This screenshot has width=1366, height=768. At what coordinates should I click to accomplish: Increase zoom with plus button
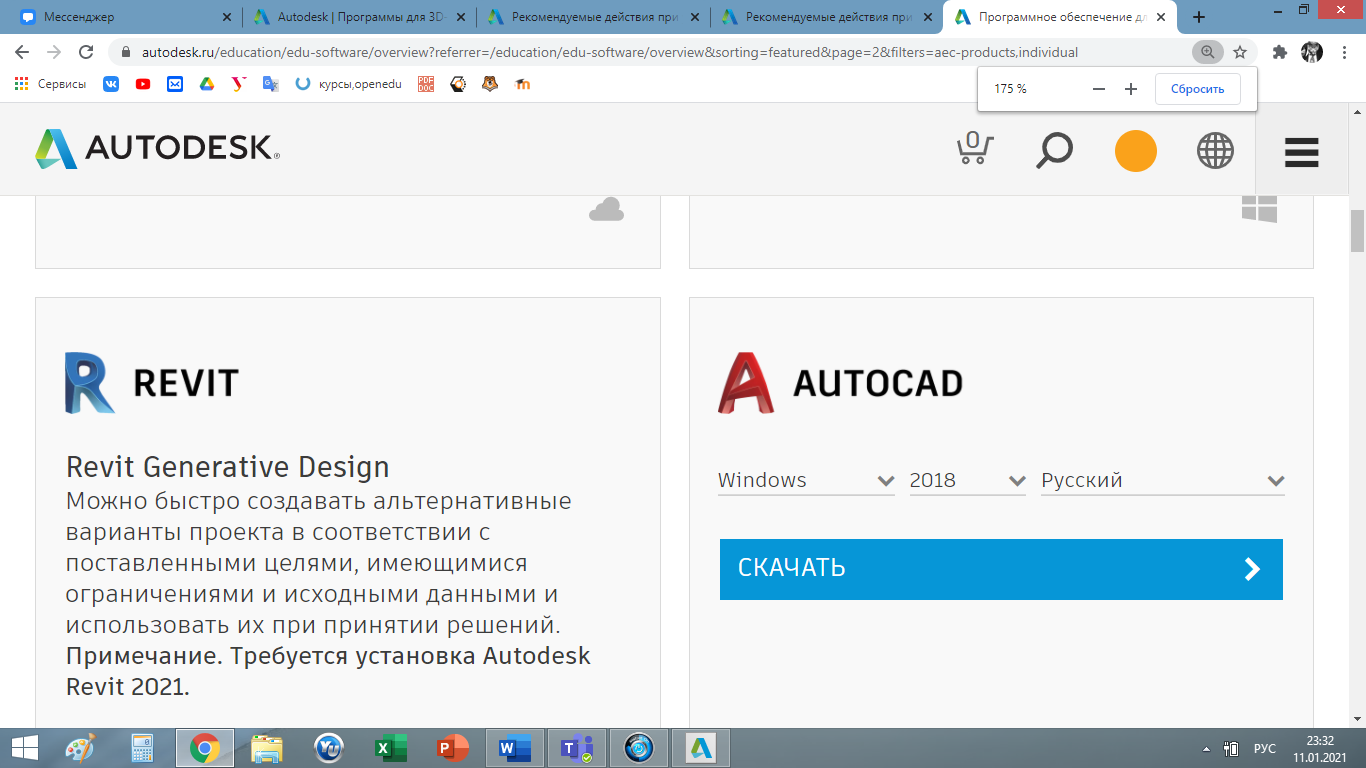point(1131,89)
